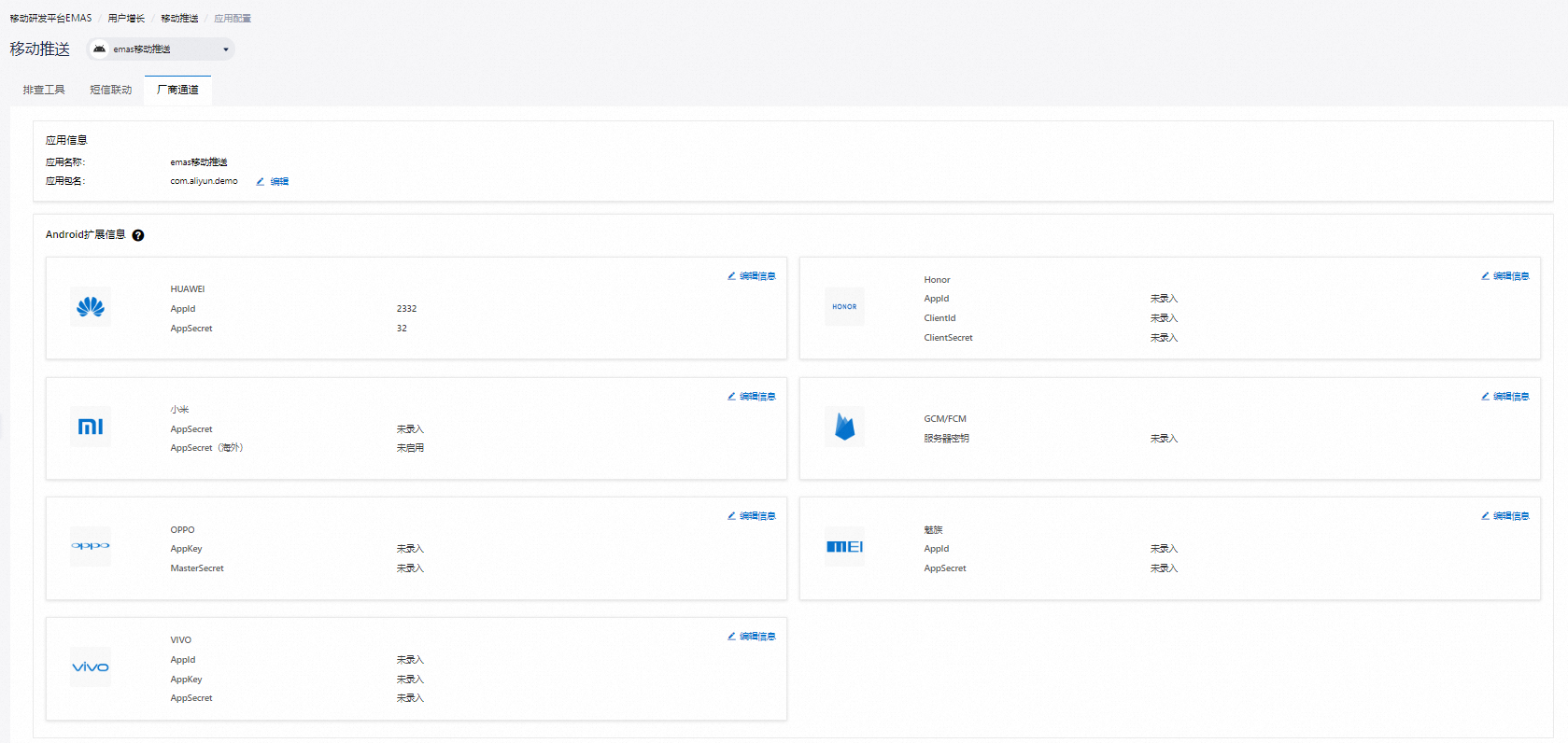Click 编辑信息 on the Honor card
Image resolution: width=1568 pixels, height=743 pixels.
[1505, 276]
